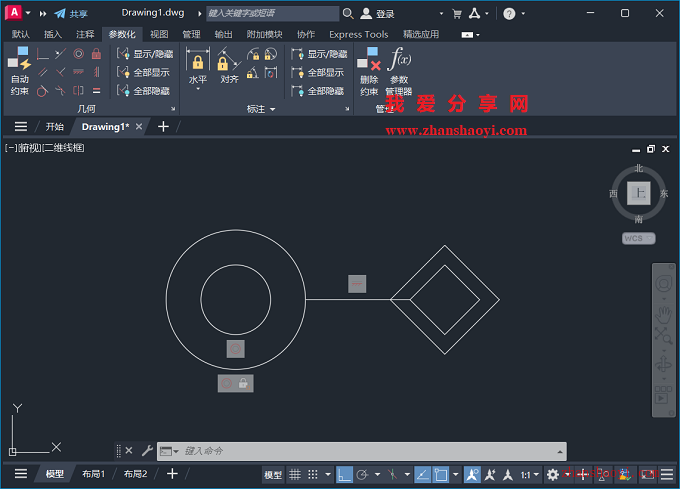The image size is (680, 489).
Task: Select the Concentric constraint icon in ribbon
Action: [x=78, y=54]
